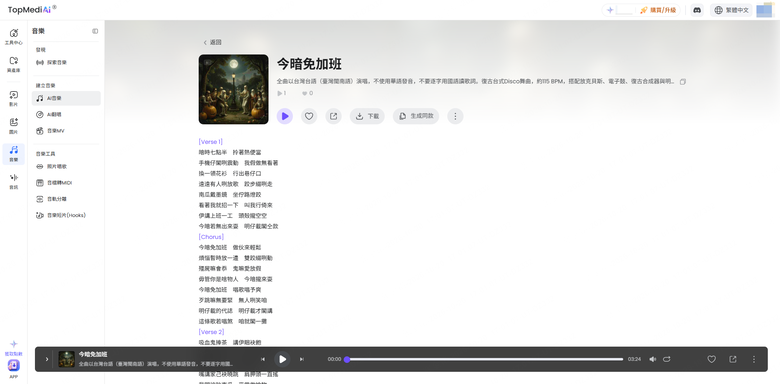
Task: Click the song cover artwork
Action: [x=233, y=89]
